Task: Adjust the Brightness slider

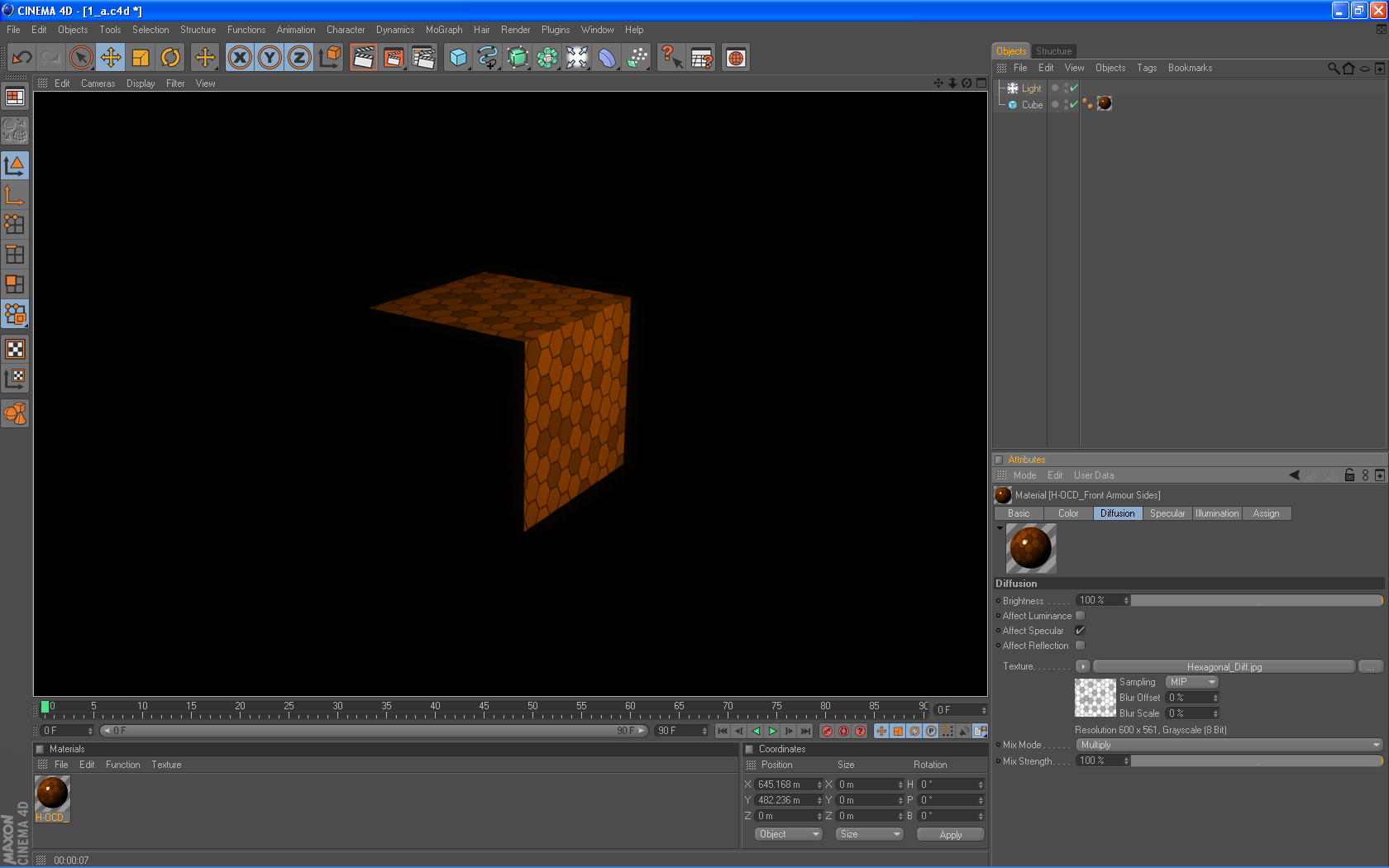Action: tap(1256, 600)
